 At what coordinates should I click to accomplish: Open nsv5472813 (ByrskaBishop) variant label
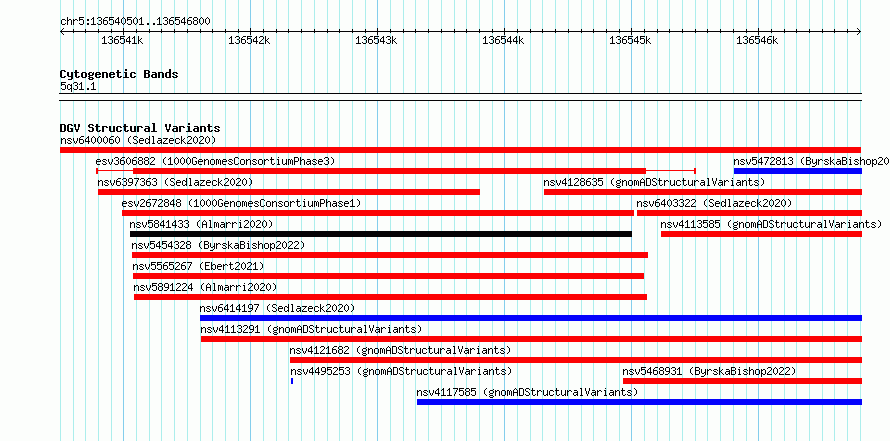pos(811,161)
